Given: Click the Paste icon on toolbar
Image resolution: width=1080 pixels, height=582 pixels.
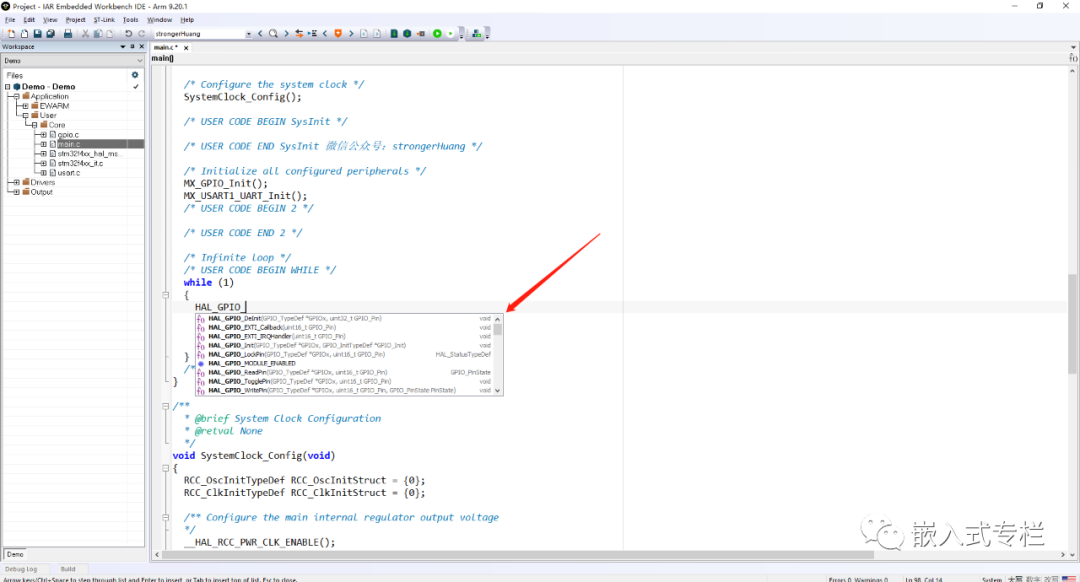Looking at the screenshot, I should coord(110,33).
